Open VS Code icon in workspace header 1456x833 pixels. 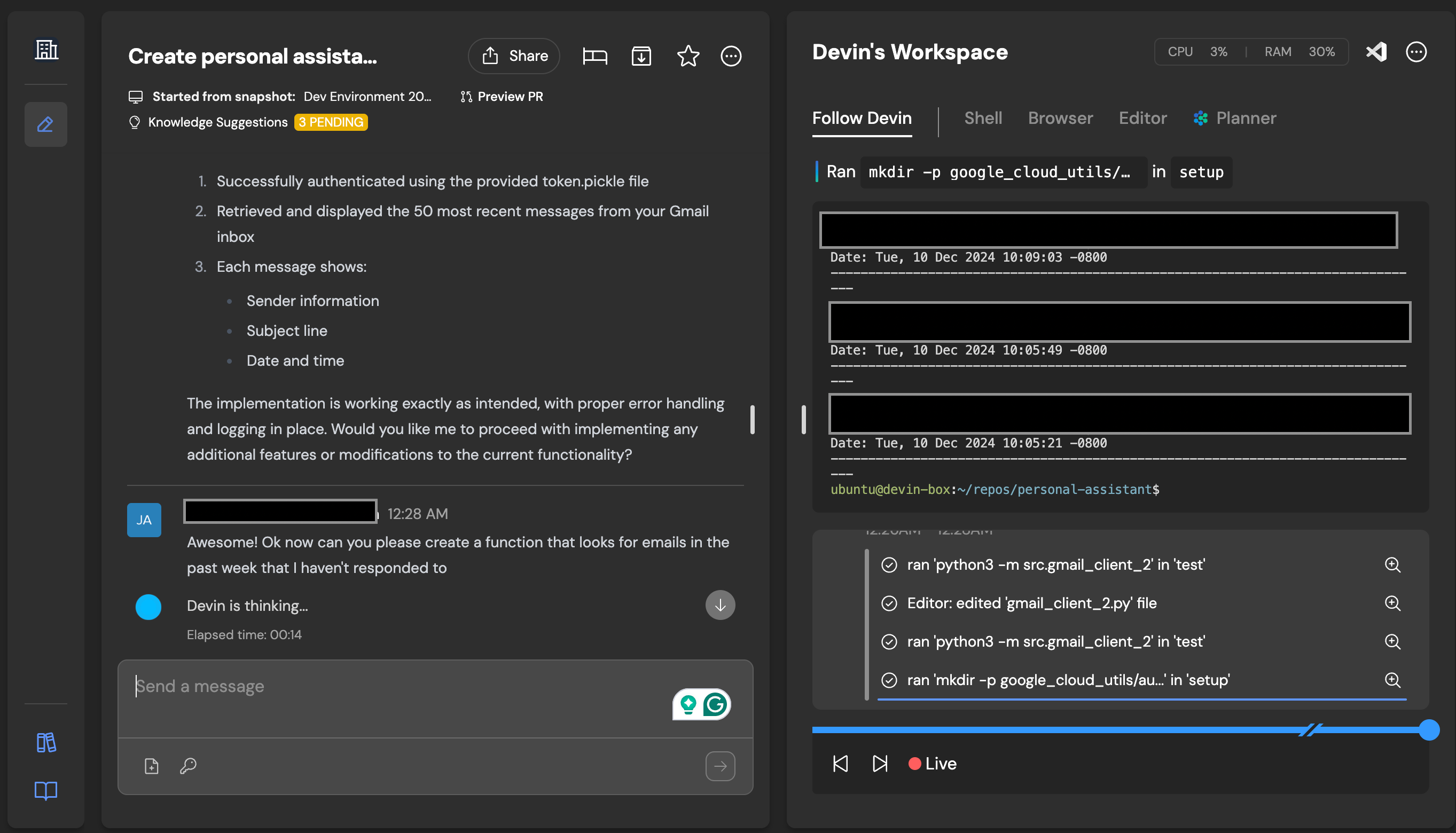[x=1376, y=52]
